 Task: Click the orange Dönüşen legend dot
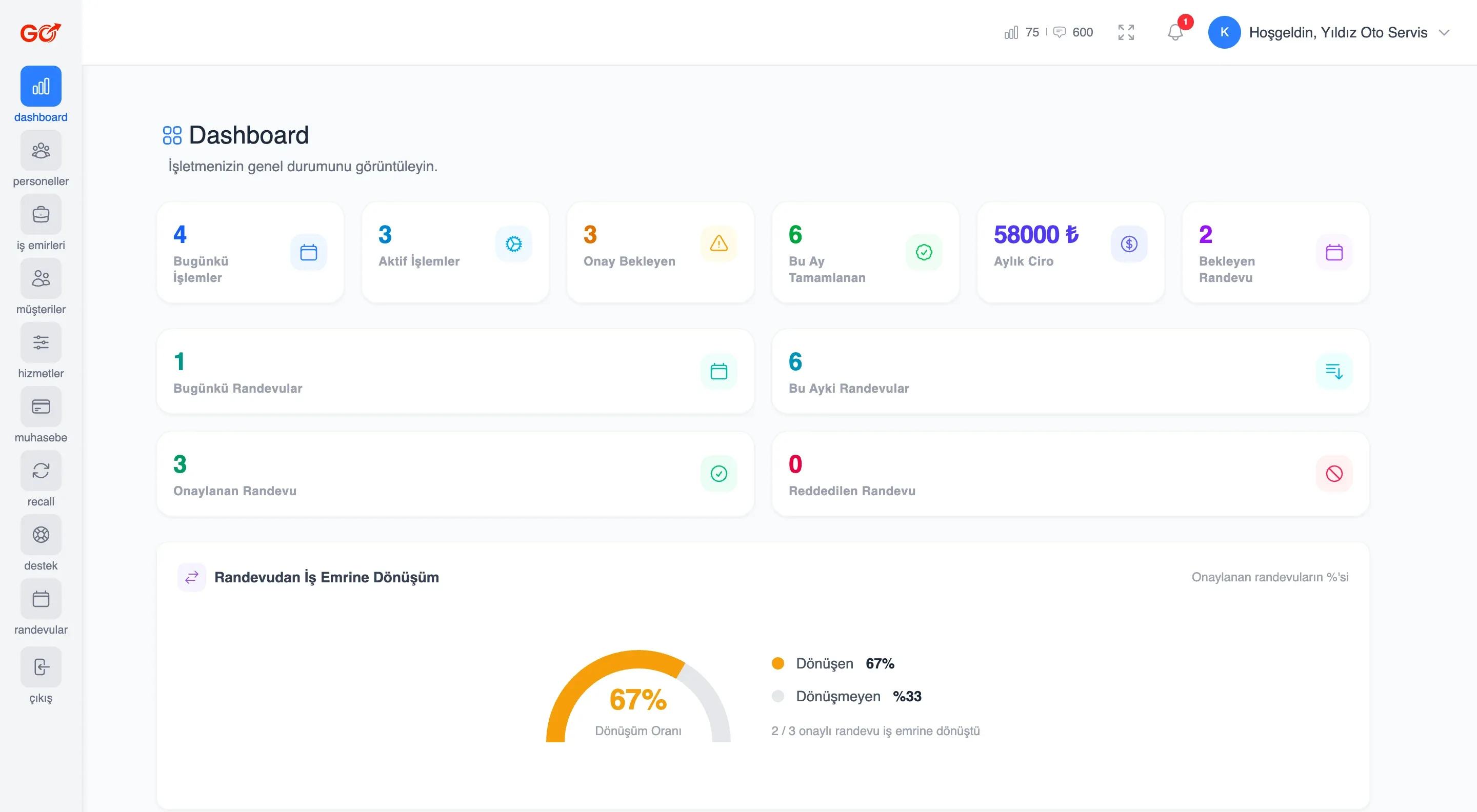(778, 663)
